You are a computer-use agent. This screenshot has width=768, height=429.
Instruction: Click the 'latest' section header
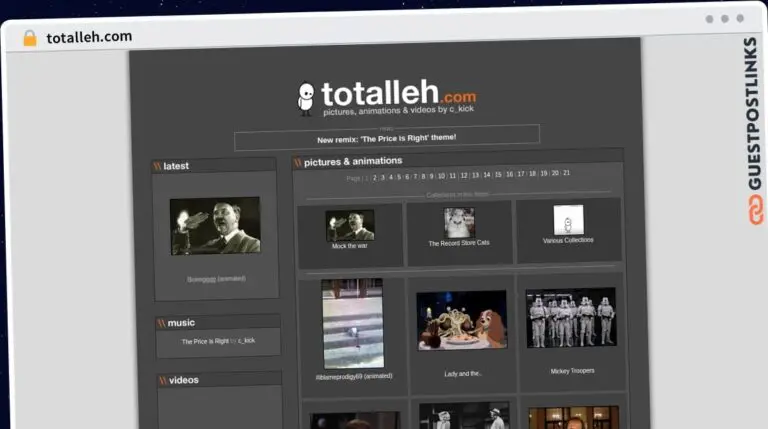coord(176,166)
